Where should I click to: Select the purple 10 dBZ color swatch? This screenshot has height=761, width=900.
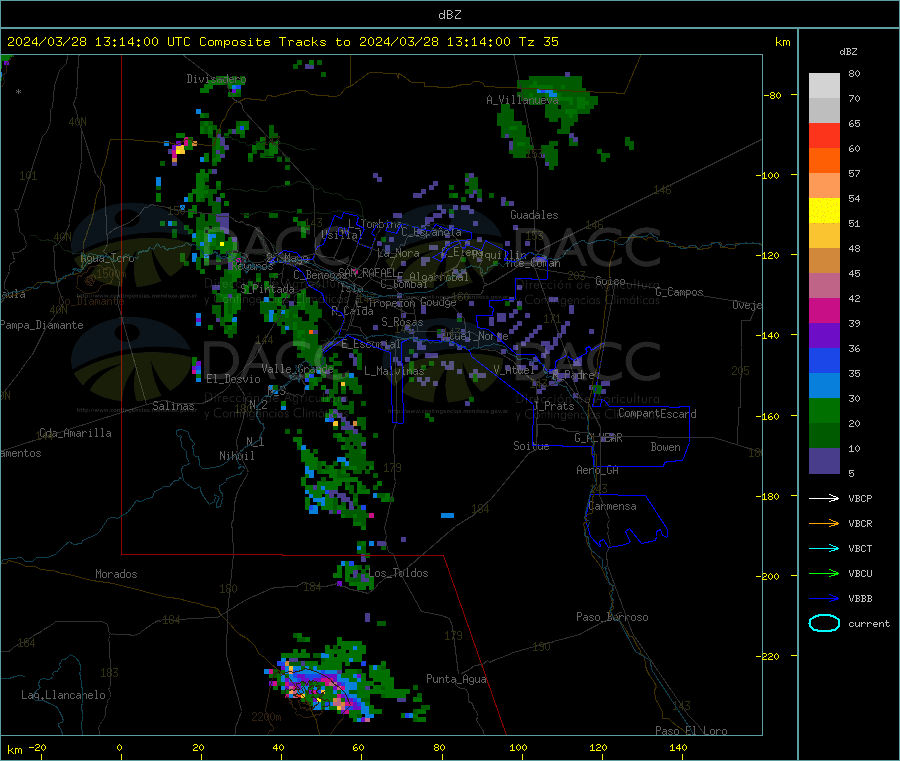point(824,461)
